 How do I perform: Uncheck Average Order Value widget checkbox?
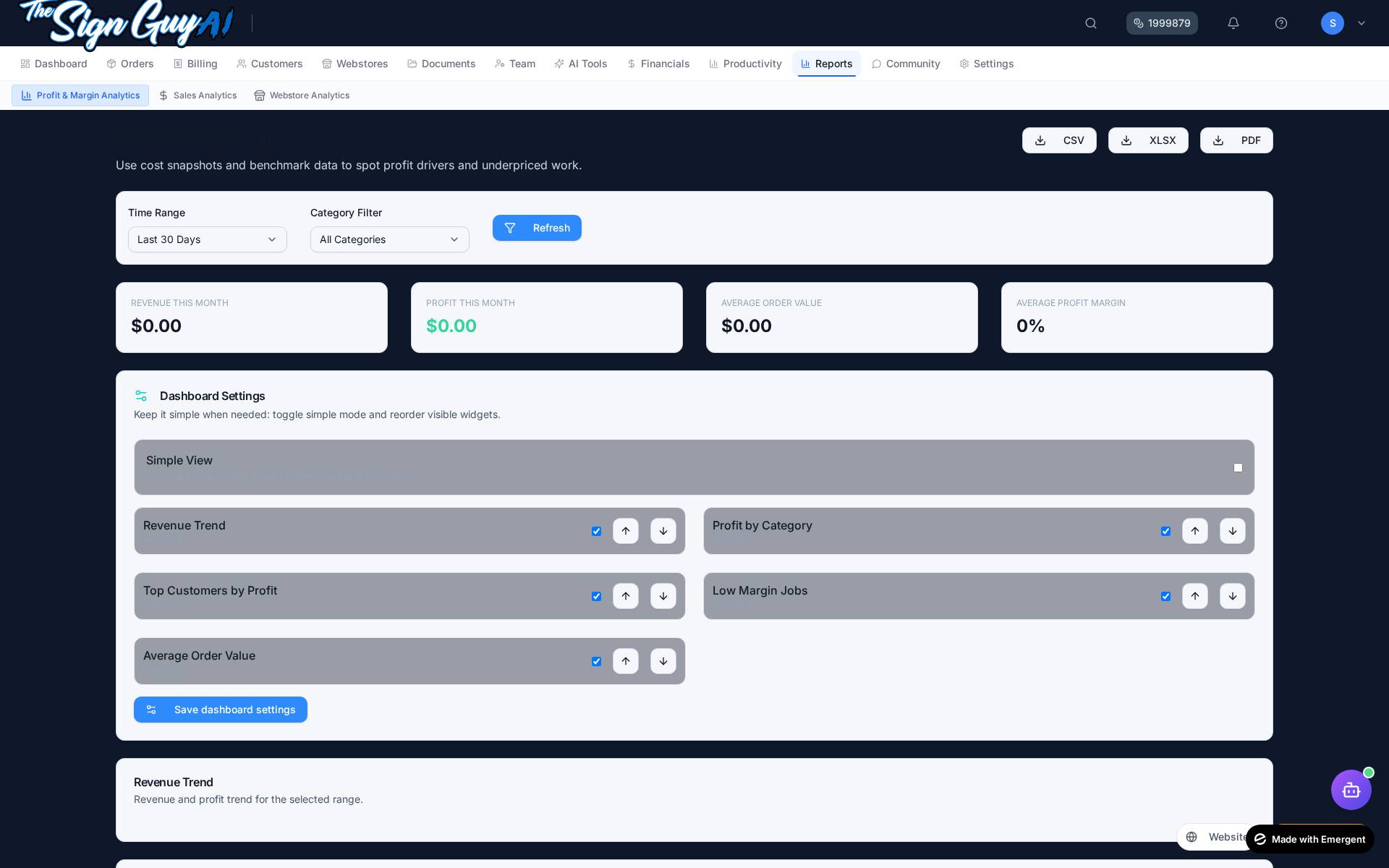pos(596,661)
